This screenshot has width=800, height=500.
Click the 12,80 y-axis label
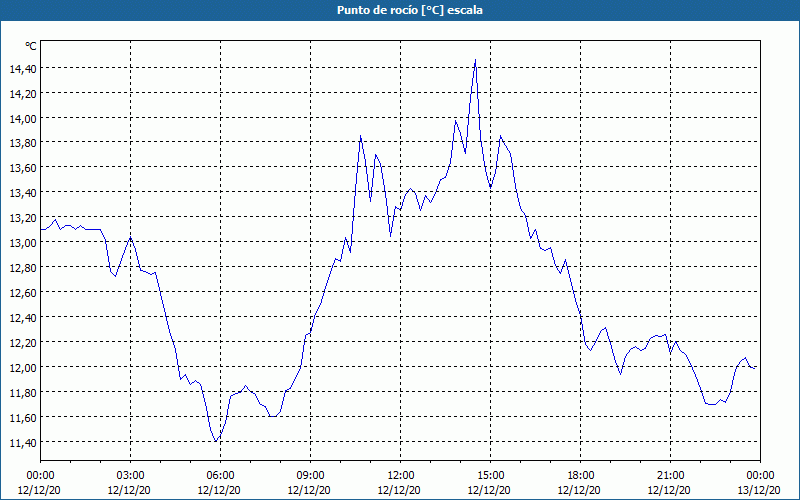coord(23,268)
